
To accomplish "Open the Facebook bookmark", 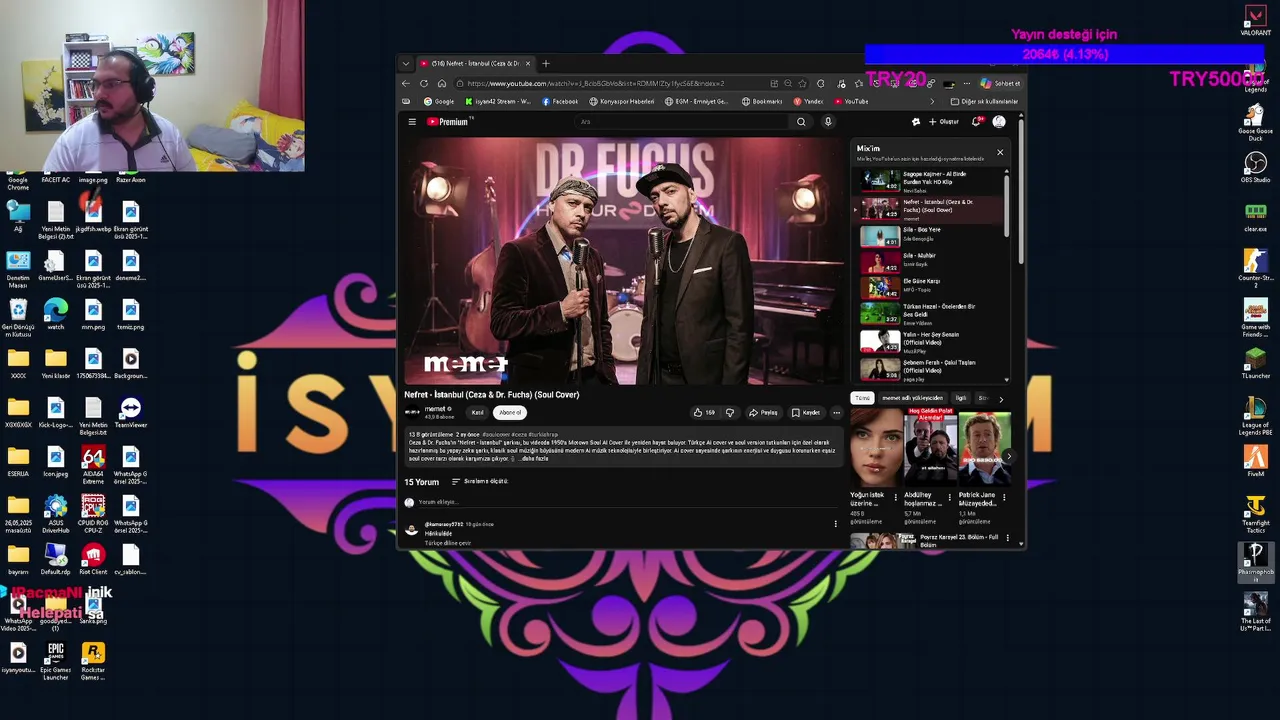I will [560, 101].
